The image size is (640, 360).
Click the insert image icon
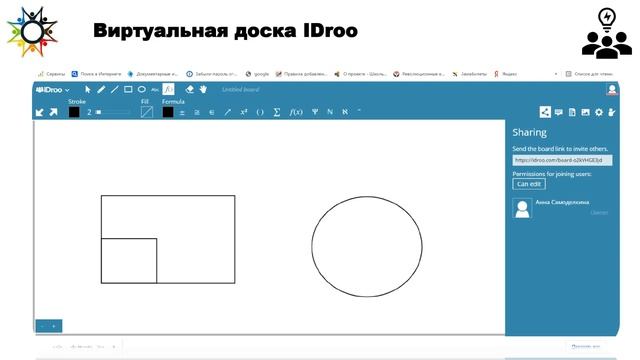585,112
